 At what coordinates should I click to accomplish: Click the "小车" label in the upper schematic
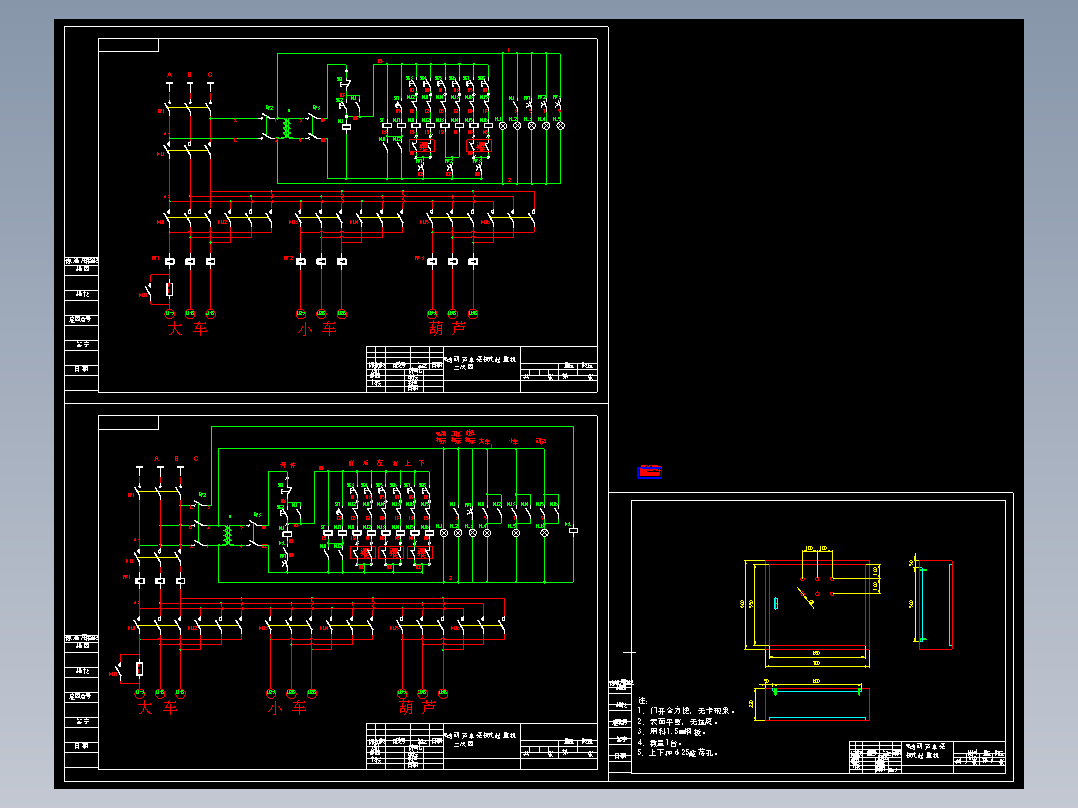tap(317, 329)
